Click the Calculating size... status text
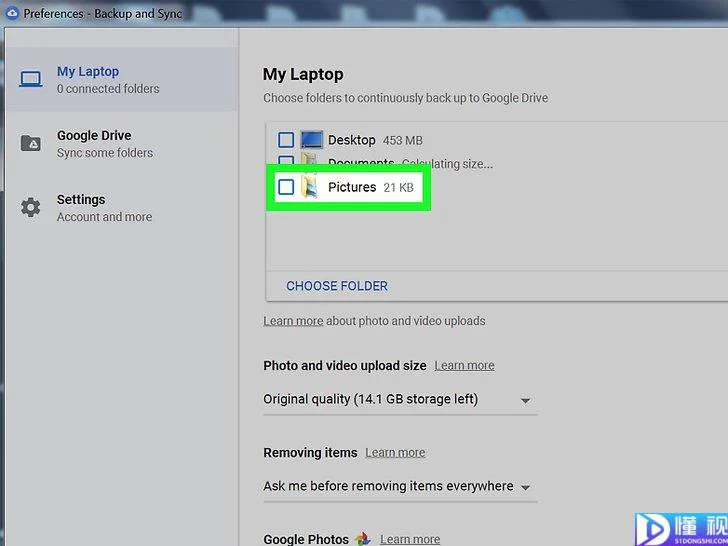Screen dimensions: 728x546 click(447, 164)
